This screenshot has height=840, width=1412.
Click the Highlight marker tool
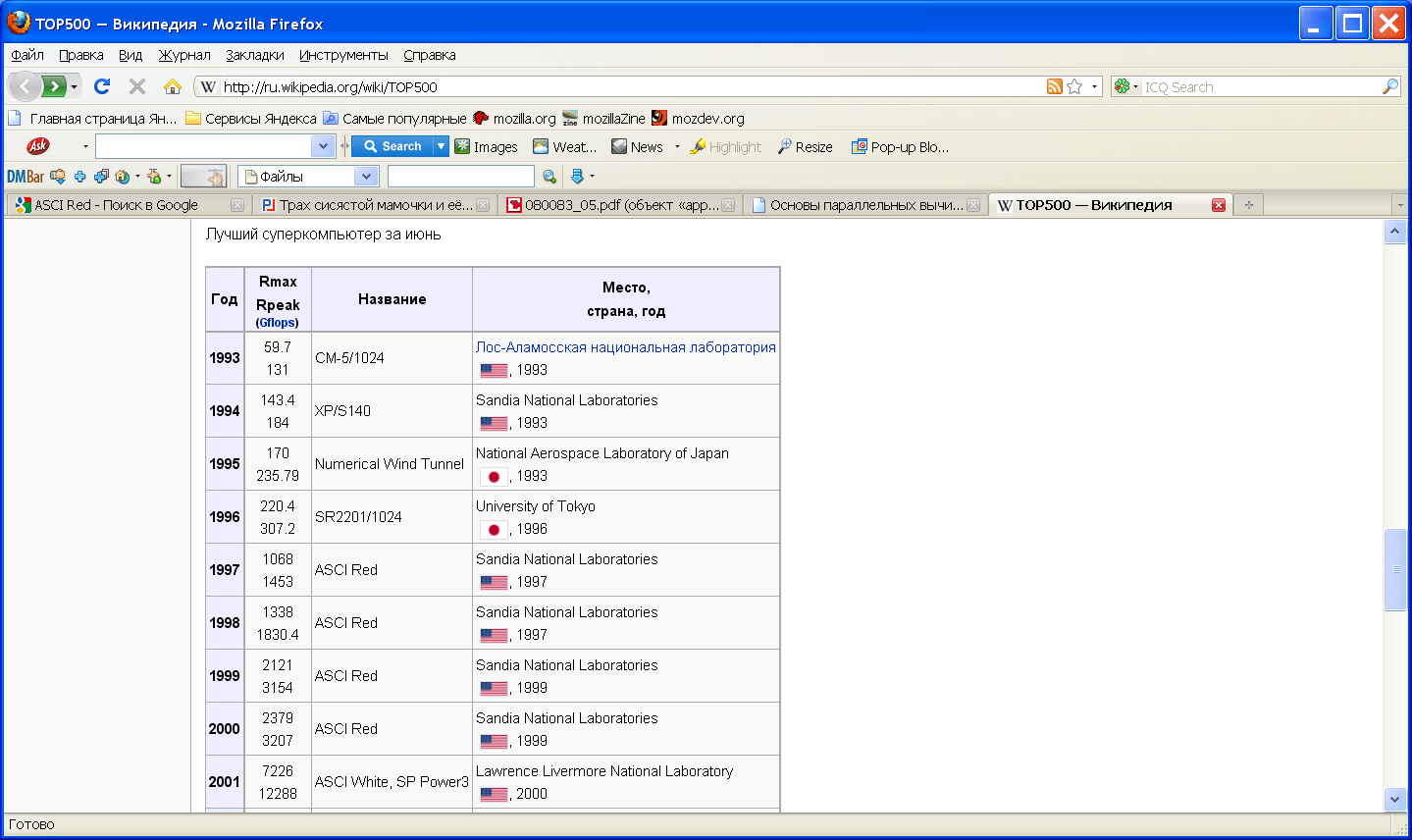coord(726,146)
